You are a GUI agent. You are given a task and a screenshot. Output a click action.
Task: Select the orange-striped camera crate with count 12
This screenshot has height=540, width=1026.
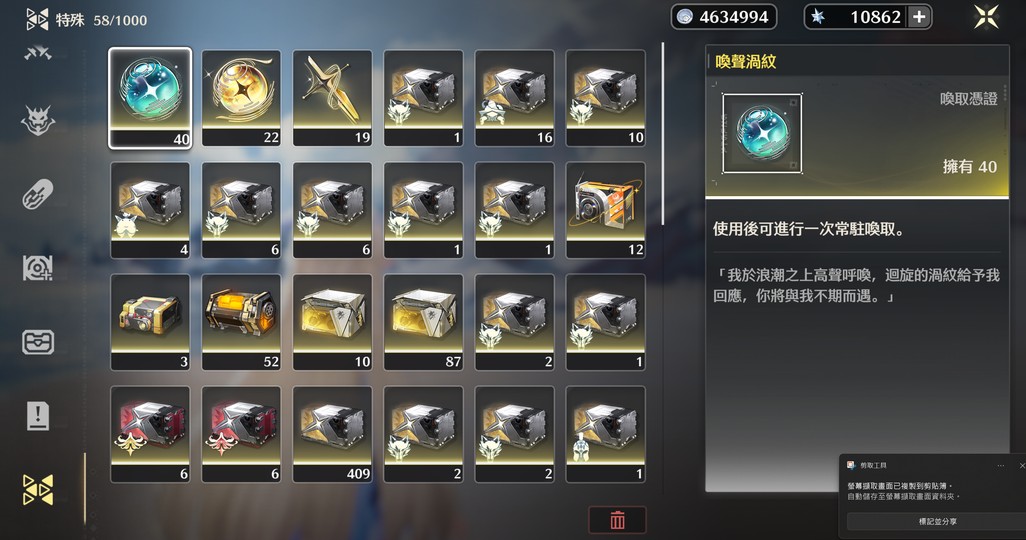(x=606, y=210)
